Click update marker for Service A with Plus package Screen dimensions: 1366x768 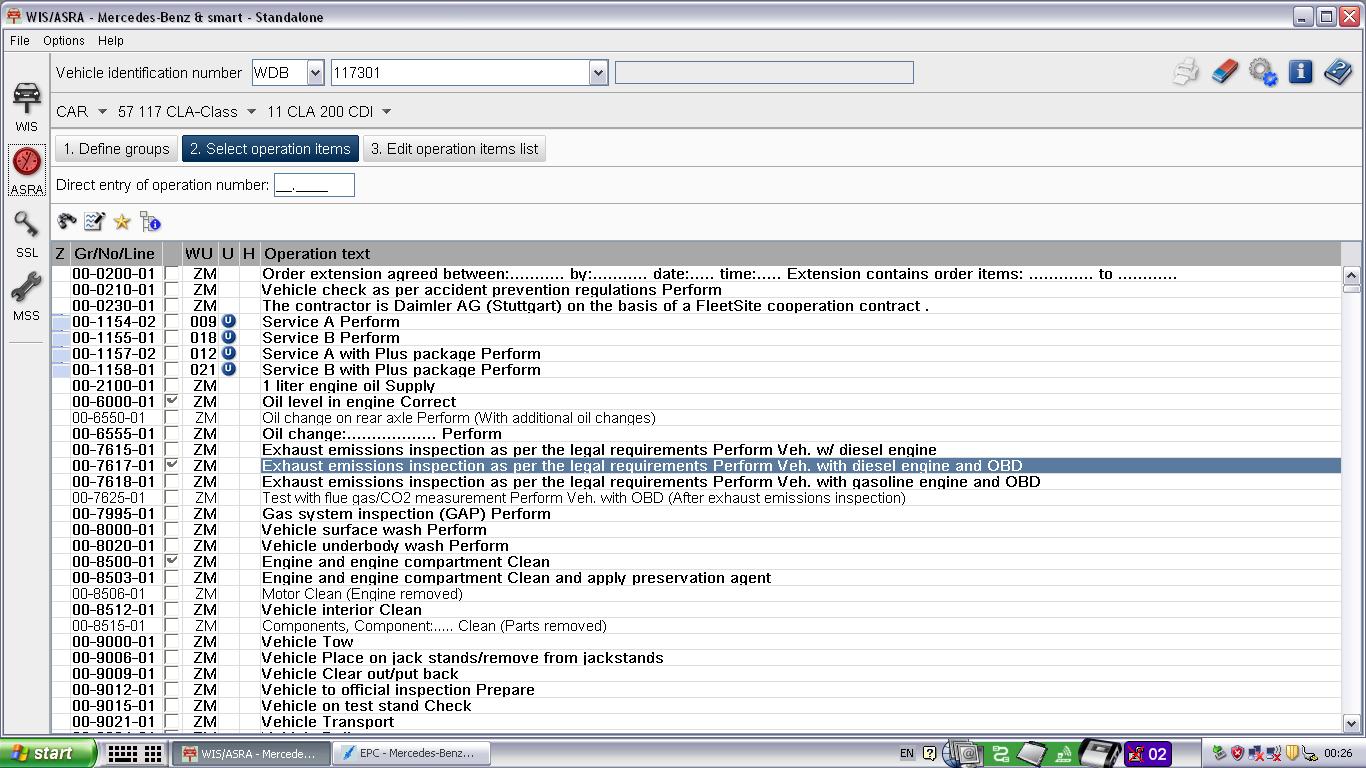click(228, 353)
